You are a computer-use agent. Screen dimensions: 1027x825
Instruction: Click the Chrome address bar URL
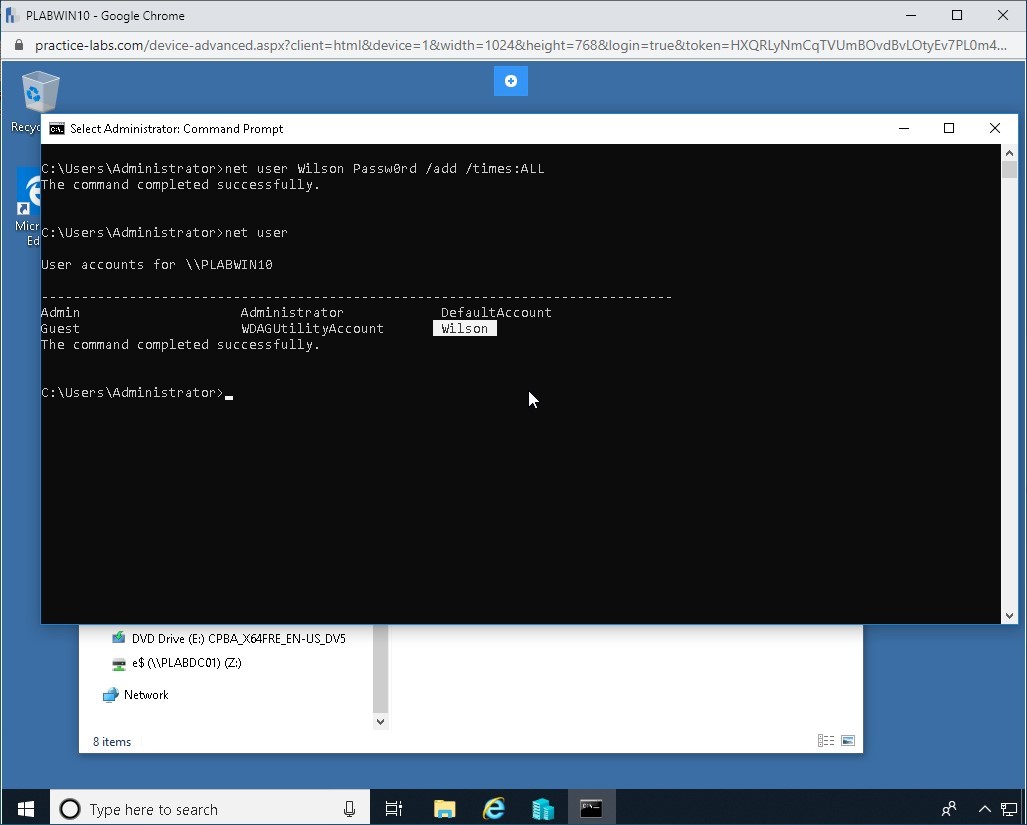tap(521, 45)
